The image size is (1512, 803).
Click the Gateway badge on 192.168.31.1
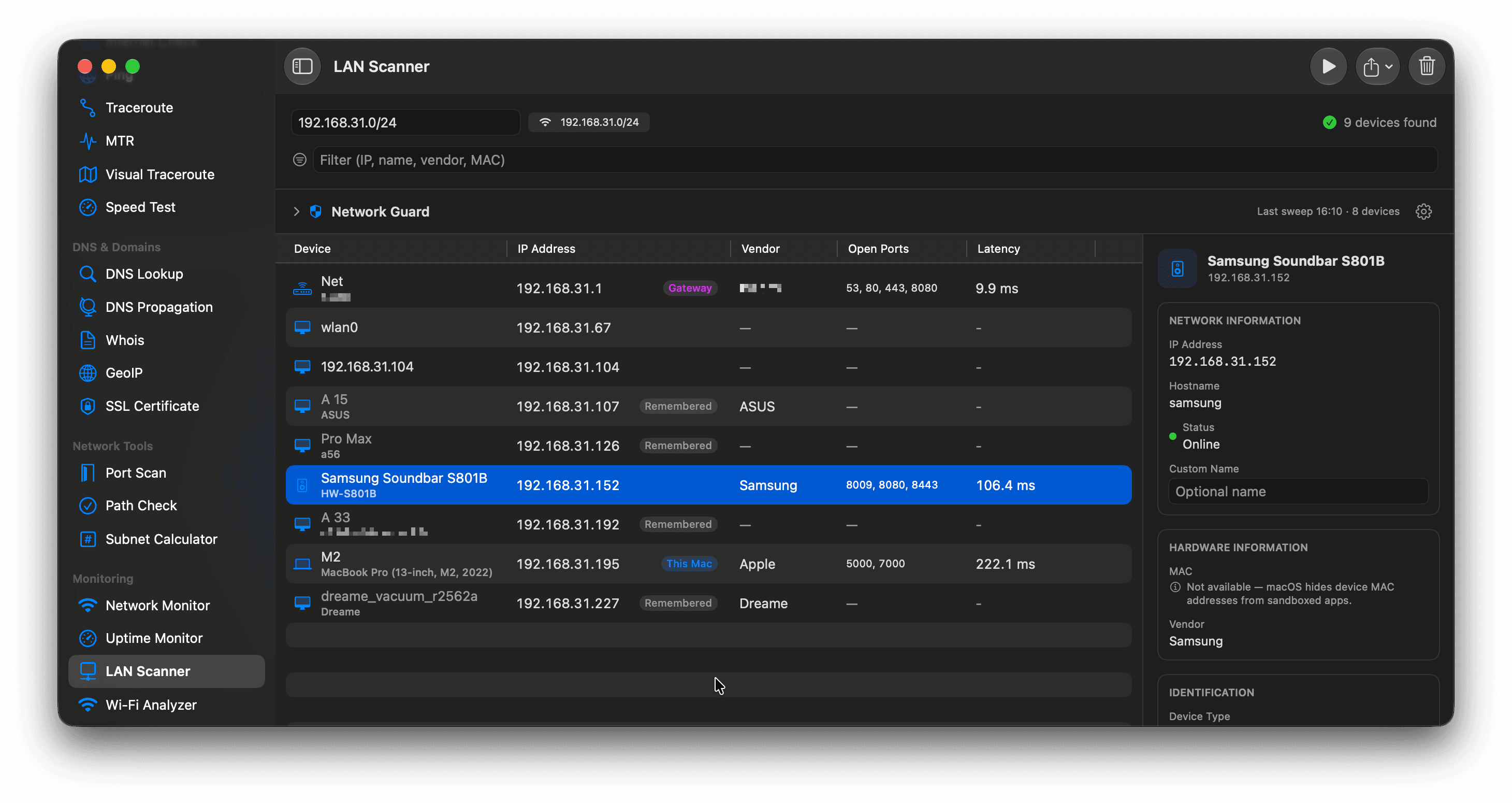click(x=690, y=289)
